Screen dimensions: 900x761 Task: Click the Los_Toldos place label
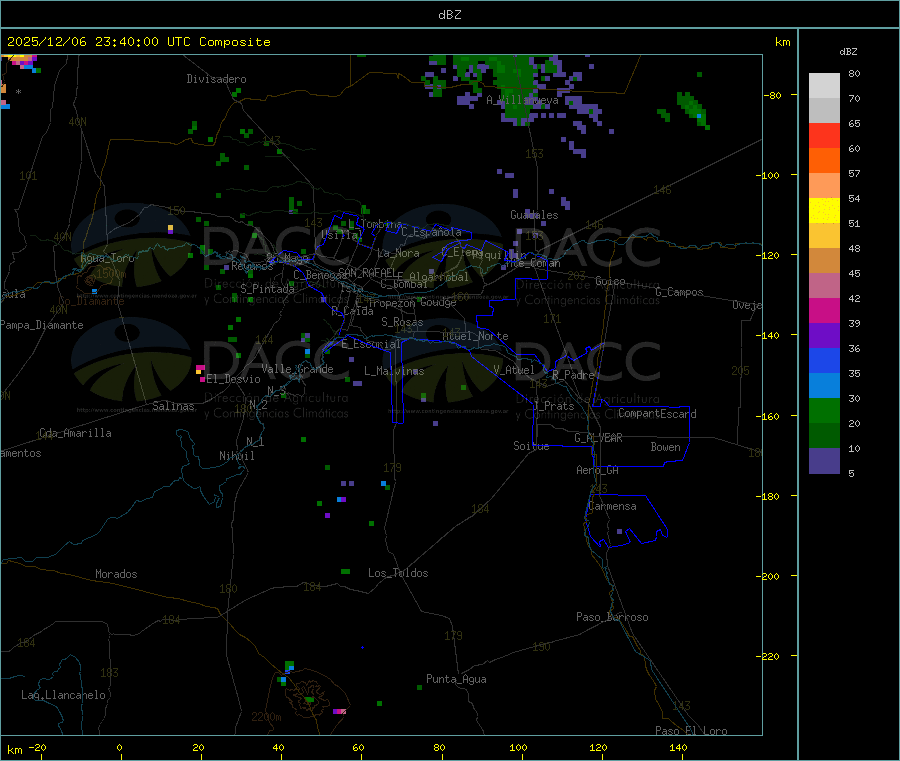(x=398, y=573)
